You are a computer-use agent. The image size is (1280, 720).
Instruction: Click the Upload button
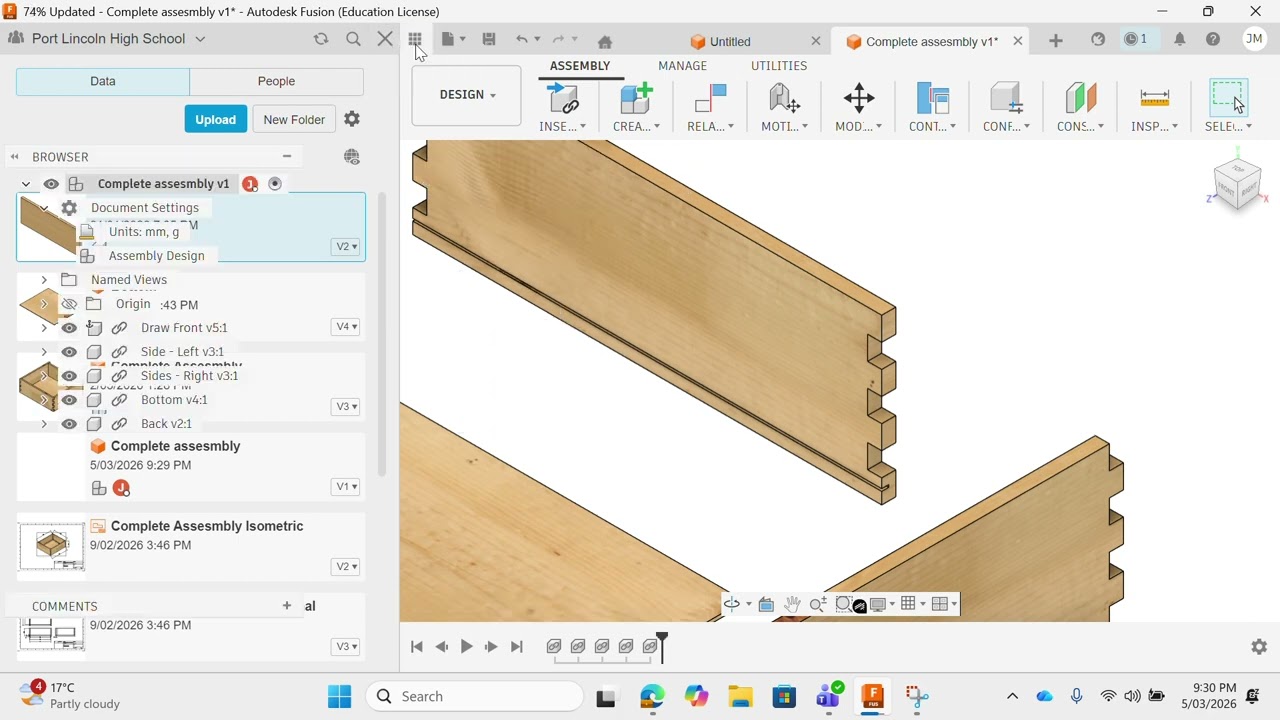tap(215, 119)
